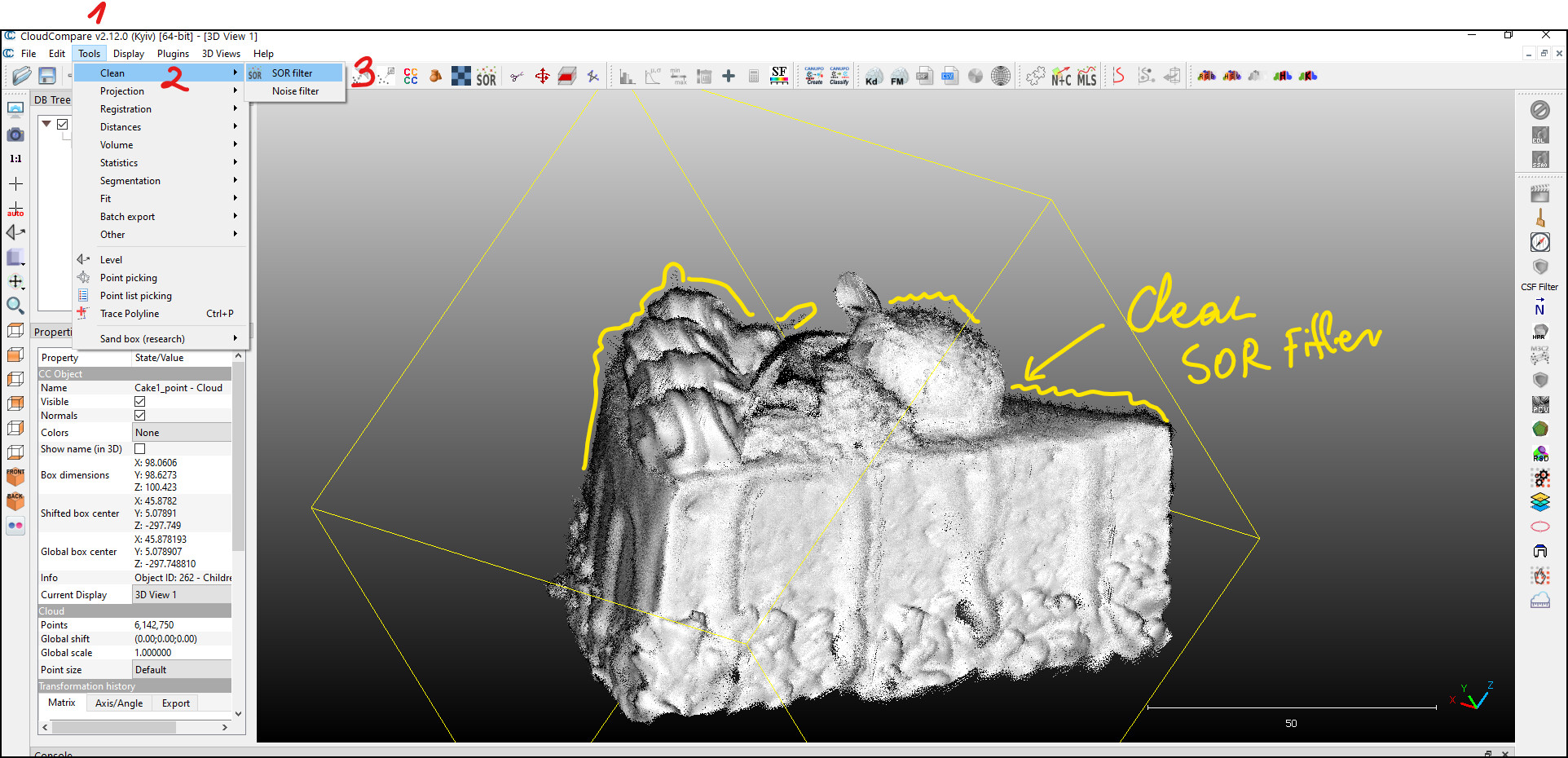This screenshot has height=758, width=1568.
Task: Click the camera snapshot icon in left toolbar
Action: (x=15, y=134)
